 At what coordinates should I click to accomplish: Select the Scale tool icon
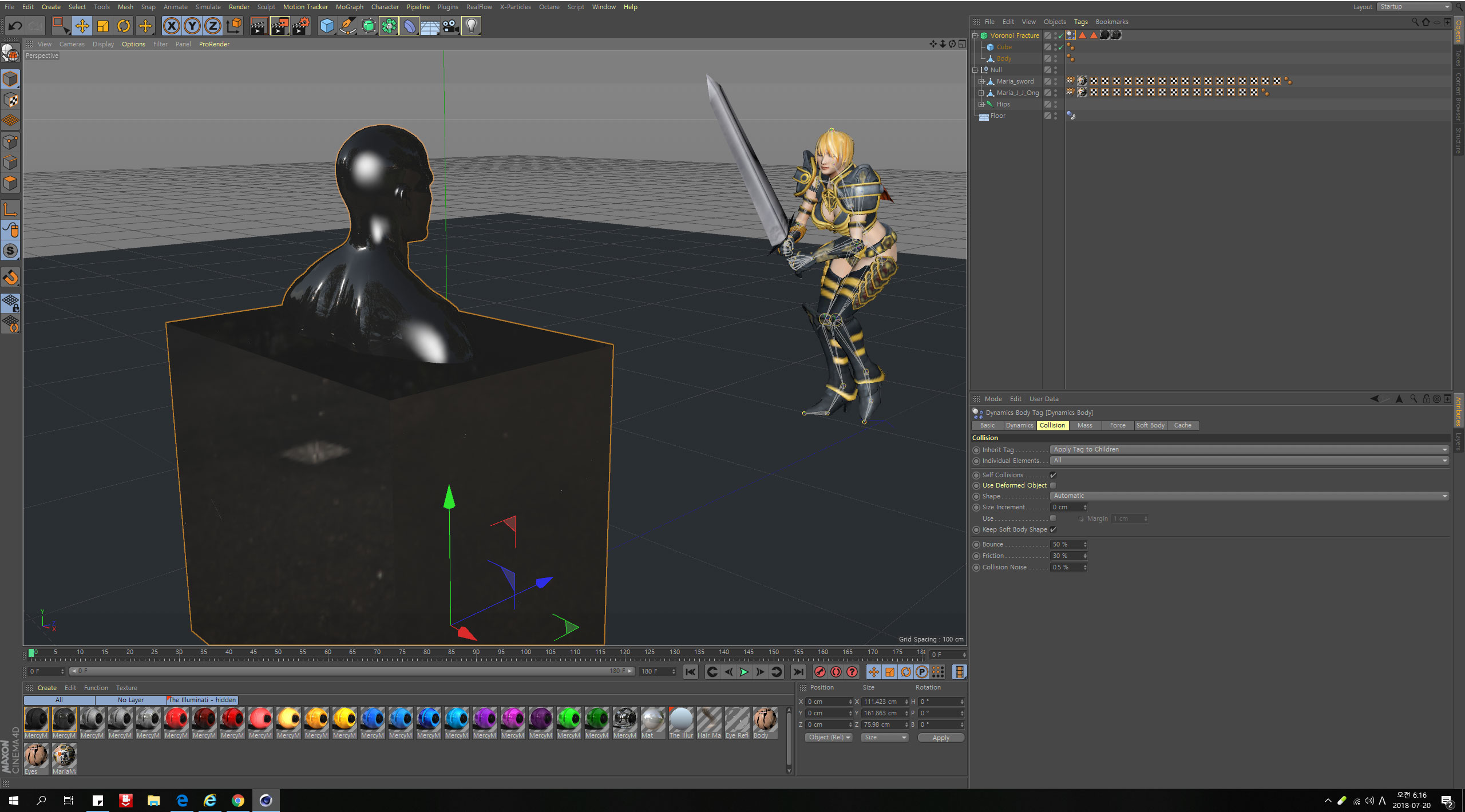[103, 26]
